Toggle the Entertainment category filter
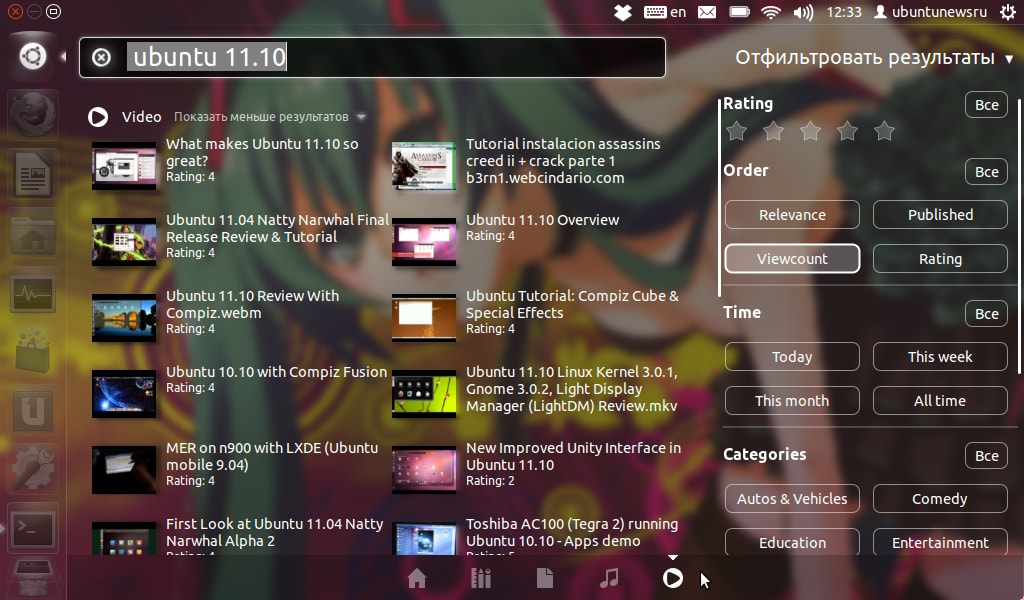 (940, 543)
